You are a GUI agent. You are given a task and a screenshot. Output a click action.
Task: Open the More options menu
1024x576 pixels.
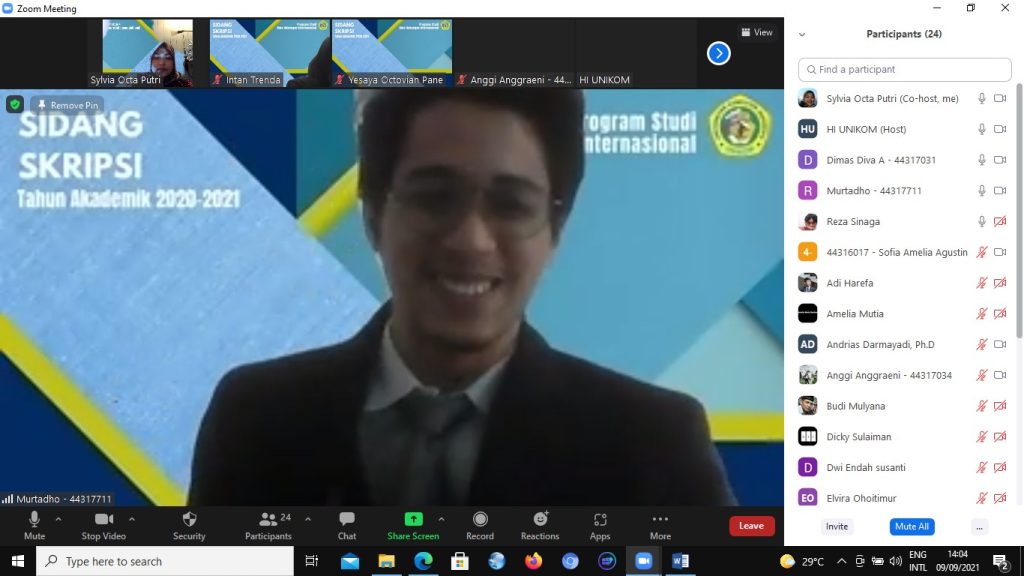(660, 526)
